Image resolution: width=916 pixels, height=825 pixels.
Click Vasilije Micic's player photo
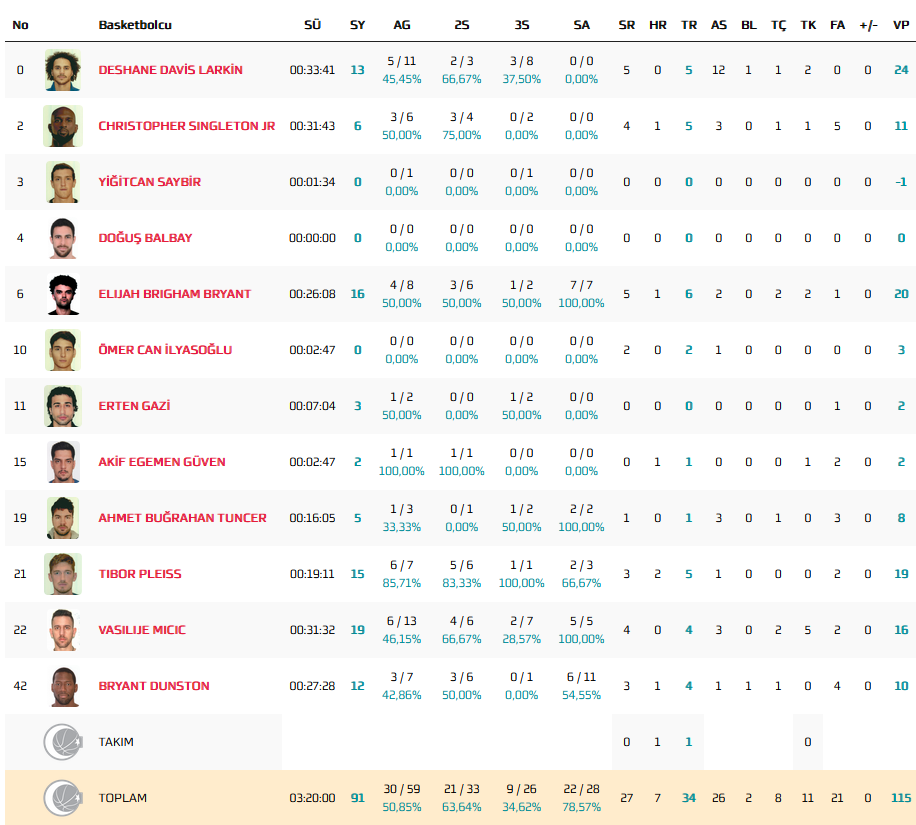(x=62, y=630)
